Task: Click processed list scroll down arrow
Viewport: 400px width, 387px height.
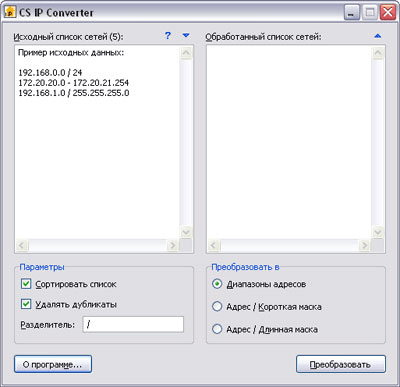Action: pos(378,232)
